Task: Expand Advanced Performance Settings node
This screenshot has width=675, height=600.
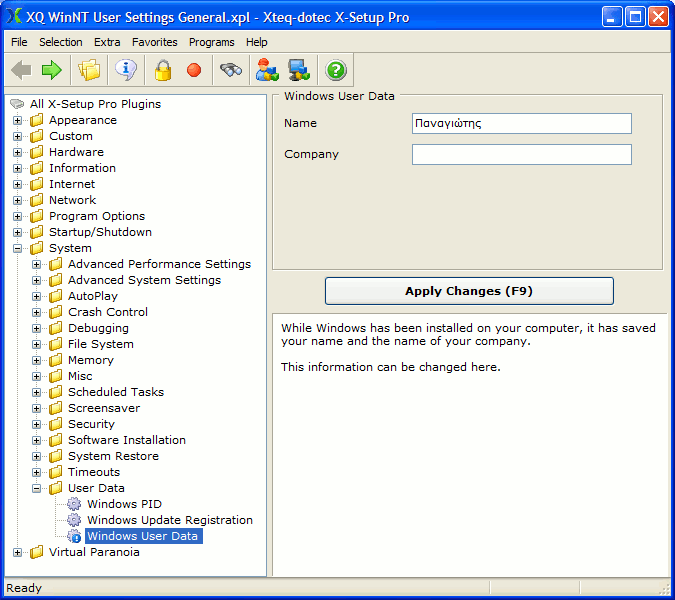Action: (x=37, y=264)
